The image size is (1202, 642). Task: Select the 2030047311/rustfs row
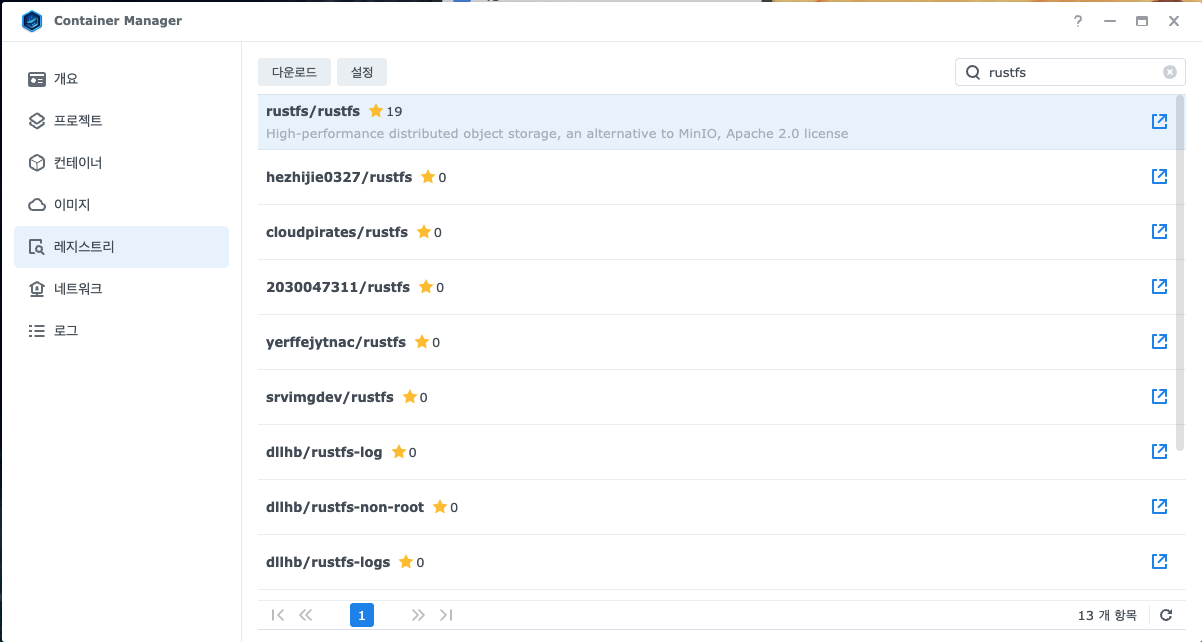tap(716, 287)
